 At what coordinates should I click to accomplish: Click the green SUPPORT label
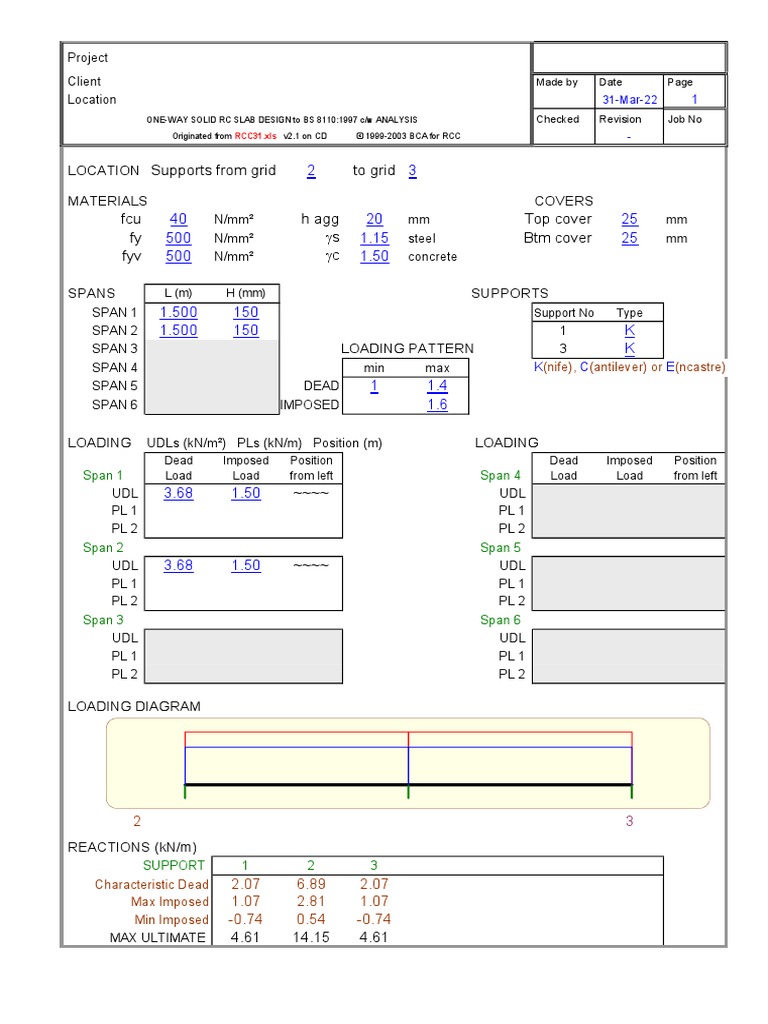174,865
